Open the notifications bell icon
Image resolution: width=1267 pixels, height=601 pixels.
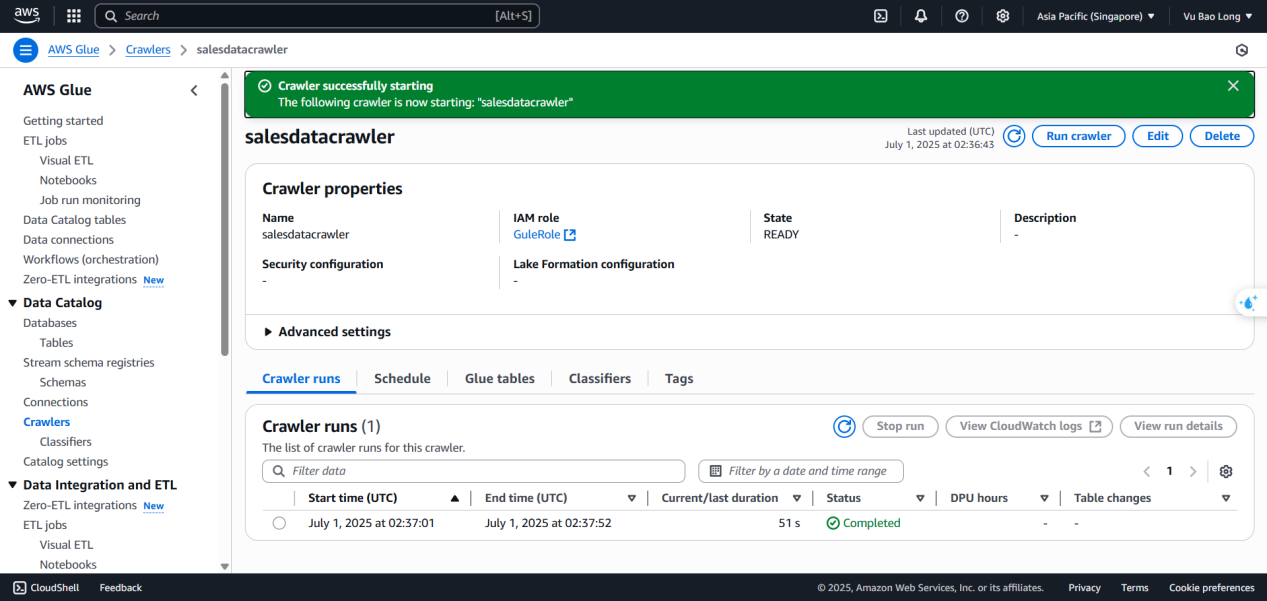tap(921, 16)
